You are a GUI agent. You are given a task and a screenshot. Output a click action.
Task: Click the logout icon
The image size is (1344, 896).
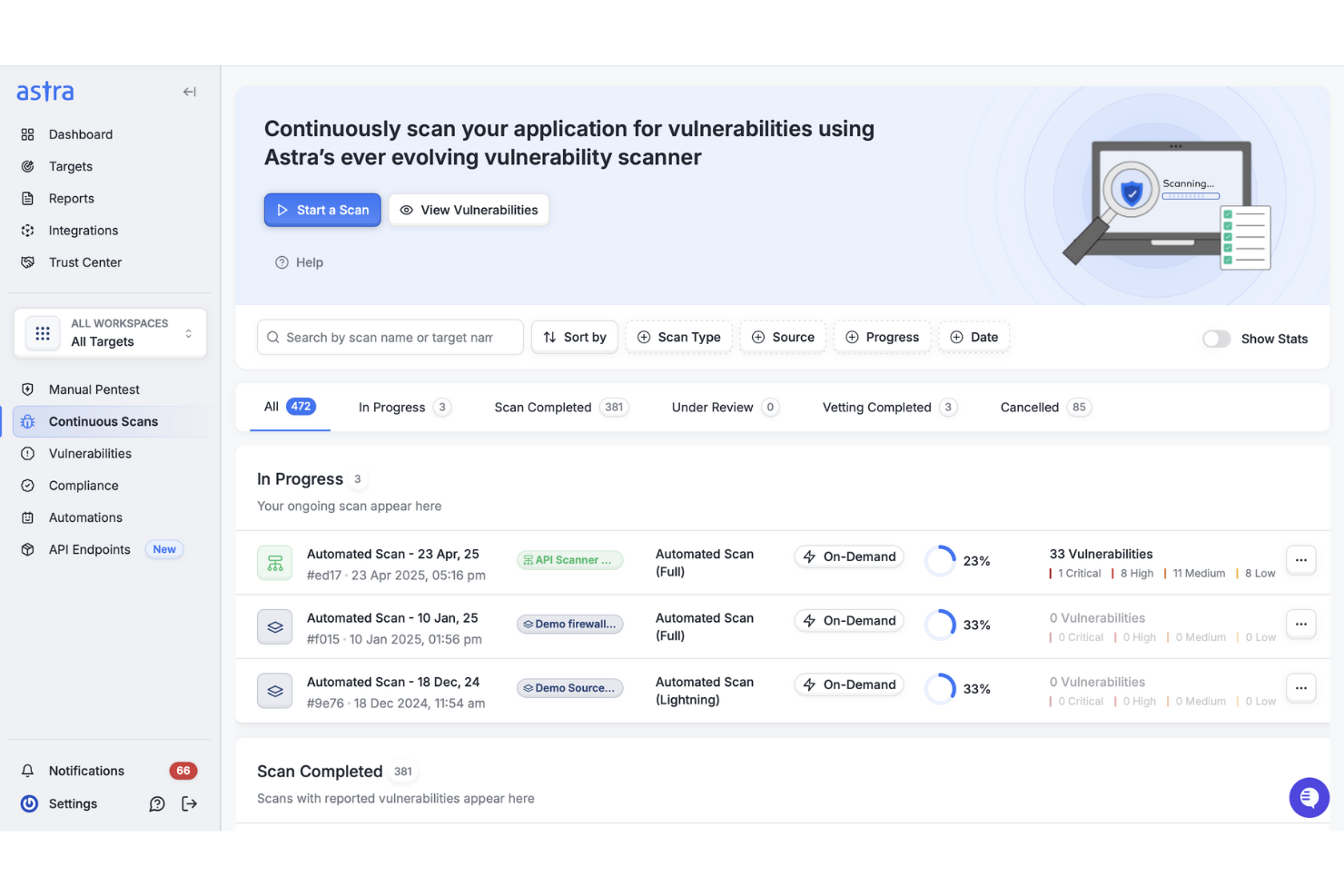189,803
